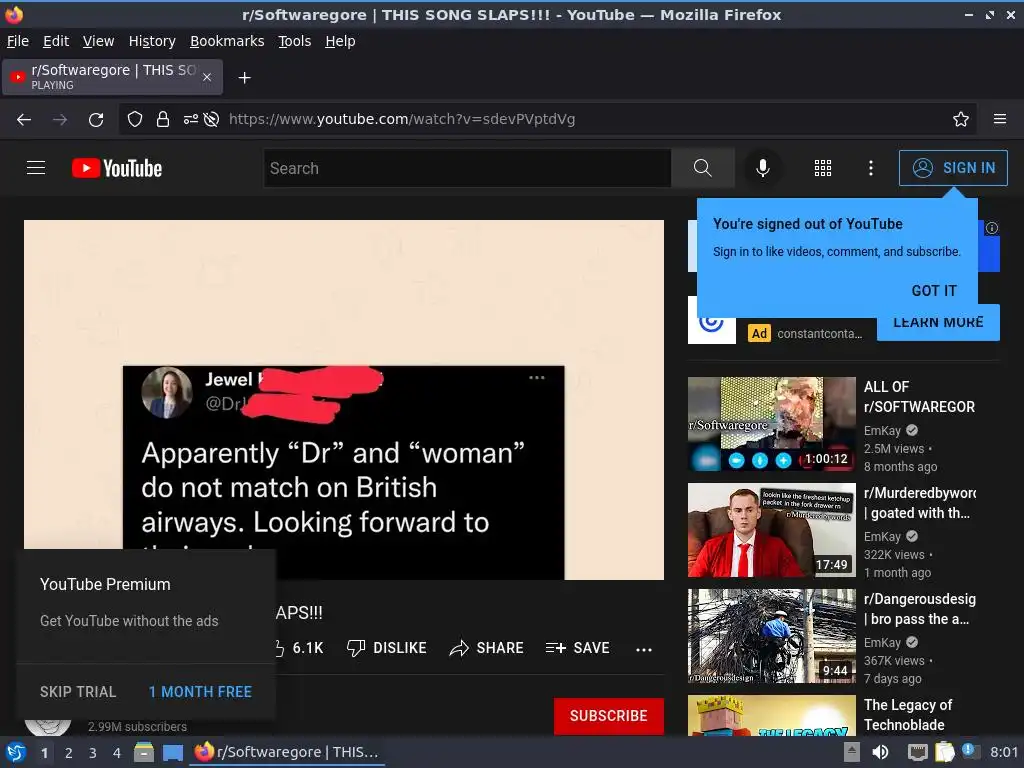The width and height of the screenshot is (1024, 768).
Task: Click the SAVE to playlist button
Action: point(578,648)
